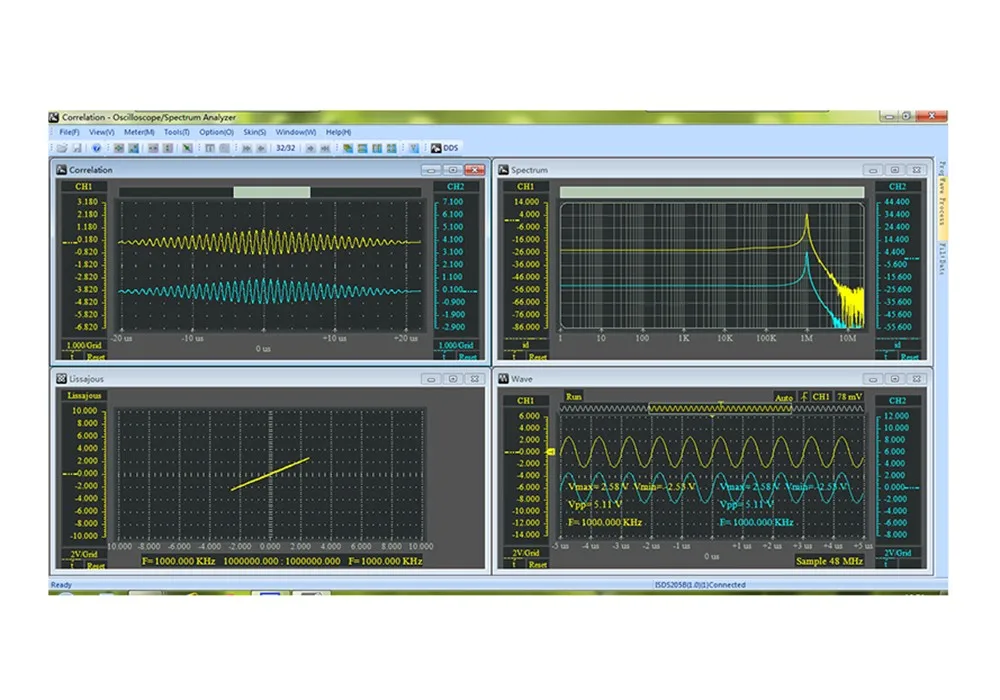Click the vertical double-arrow toolbar icon
Screen dimensions: 1000x700
tap(168, 148)
